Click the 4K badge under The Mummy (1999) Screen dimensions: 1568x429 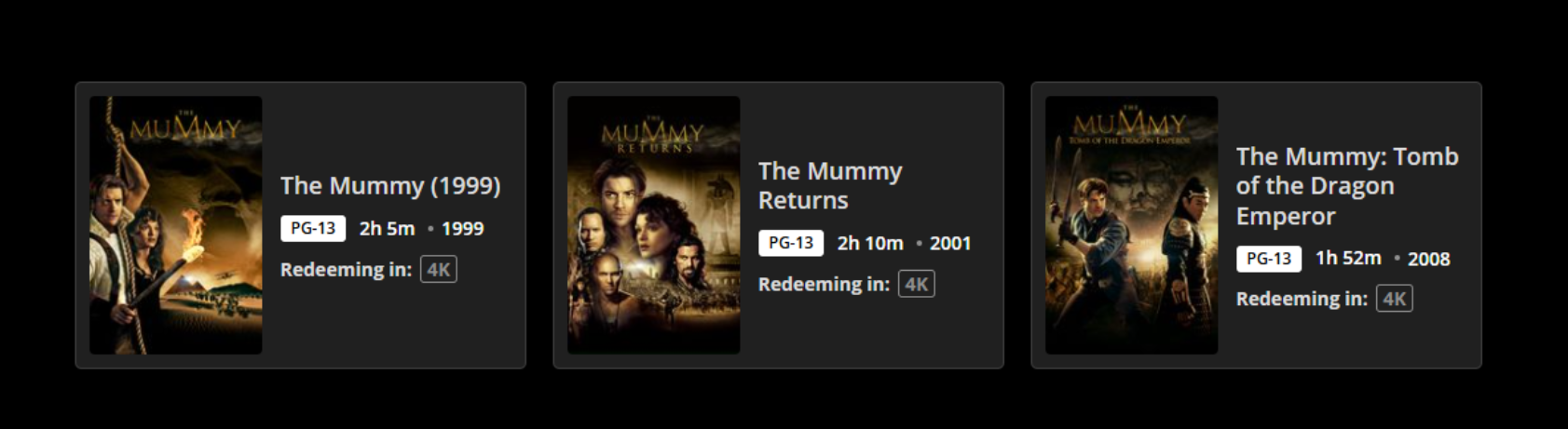click(439, 270)
